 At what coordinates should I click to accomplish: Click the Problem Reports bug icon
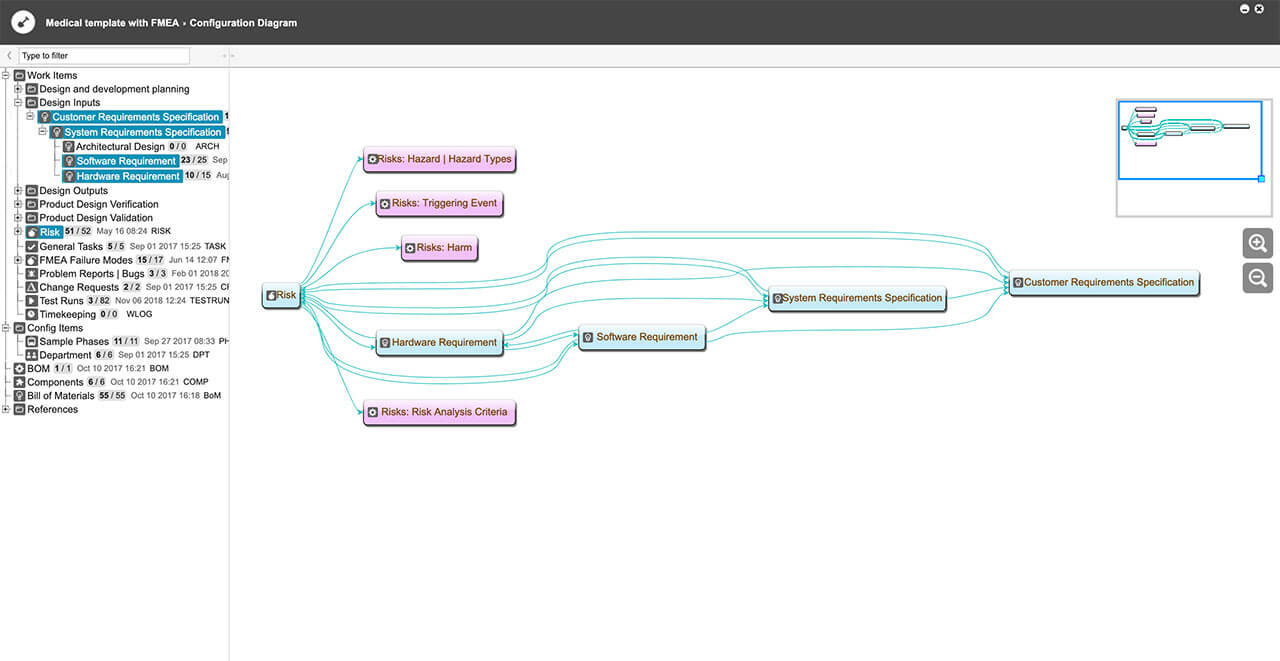[x=32, y=273]
